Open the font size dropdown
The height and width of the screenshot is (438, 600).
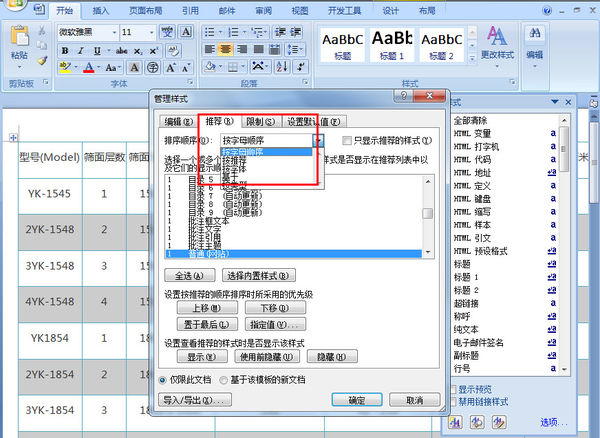[x=152, y=32]
